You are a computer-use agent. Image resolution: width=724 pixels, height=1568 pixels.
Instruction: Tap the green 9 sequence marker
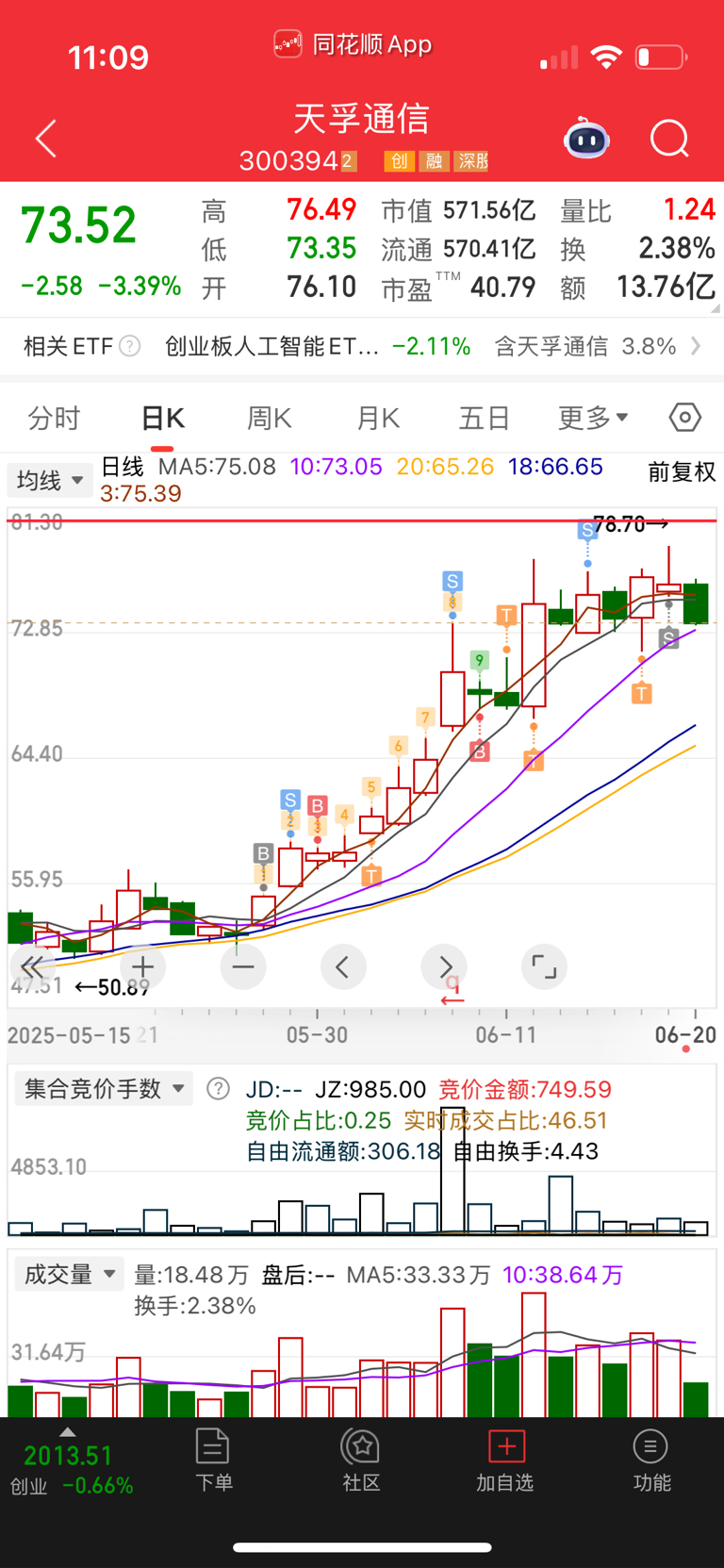[x=480, y=660]
